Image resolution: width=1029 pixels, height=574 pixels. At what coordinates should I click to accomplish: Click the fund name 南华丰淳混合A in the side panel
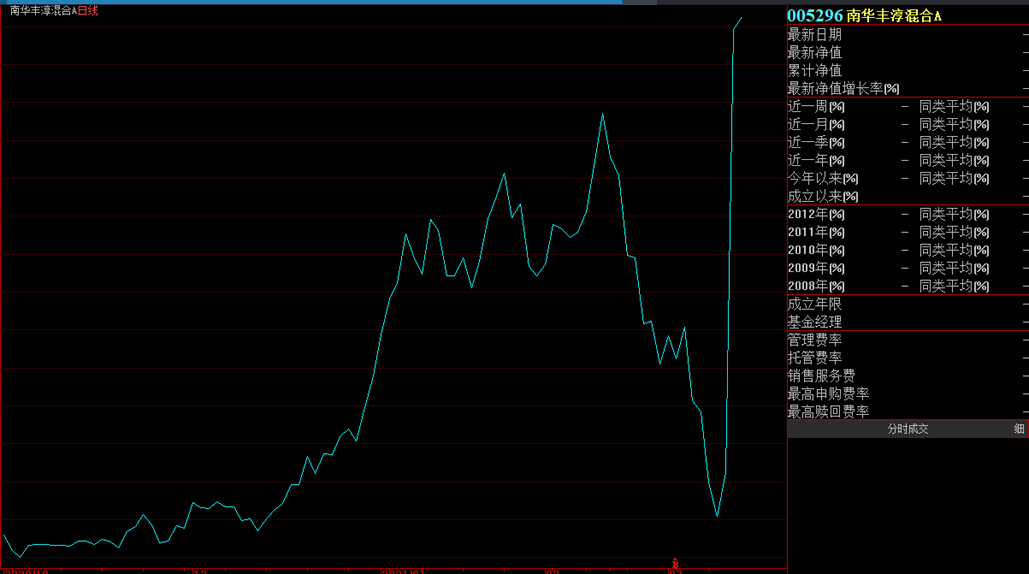point(894,16)
